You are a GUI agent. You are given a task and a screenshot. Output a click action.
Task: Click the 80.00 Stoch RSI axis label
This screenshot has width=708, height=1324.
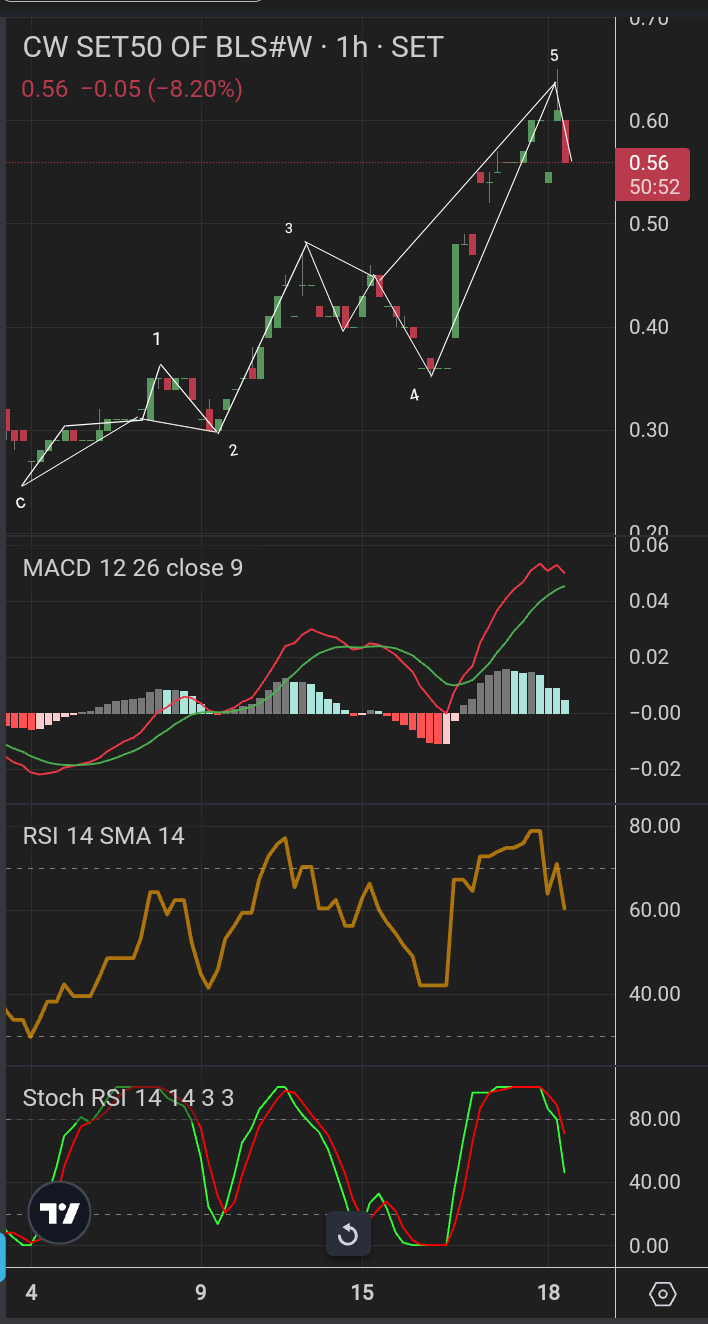click(655, 1119)
